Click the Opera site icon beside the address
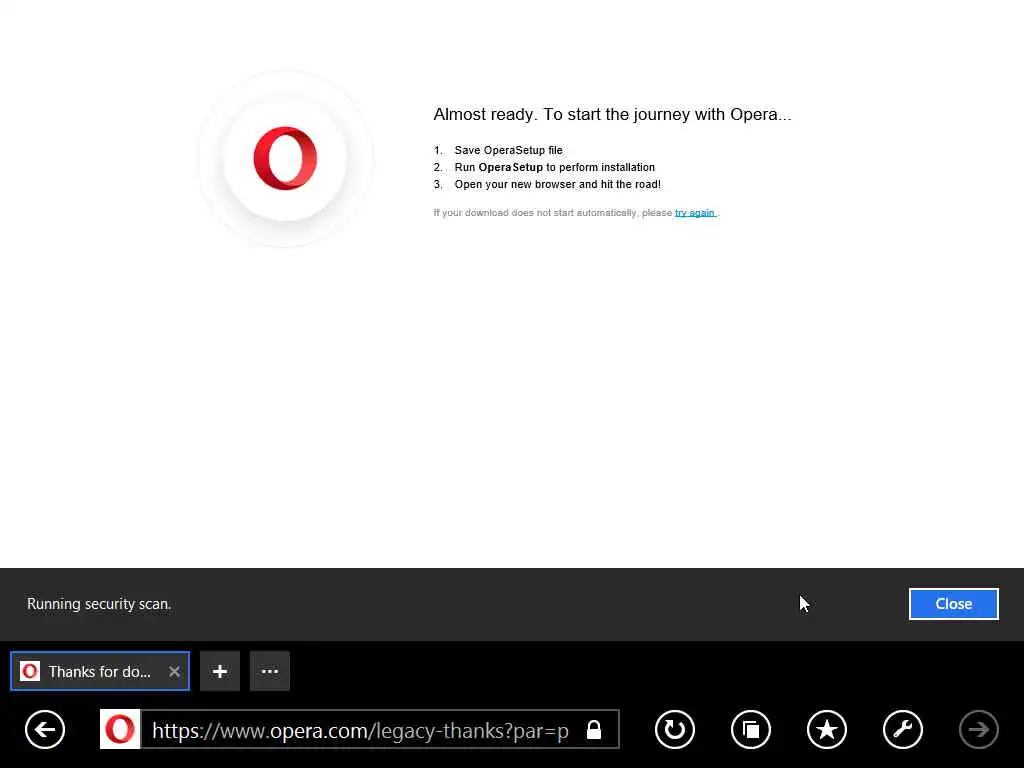This screenshot has height=768, width=1024. (x=120, y=729)
